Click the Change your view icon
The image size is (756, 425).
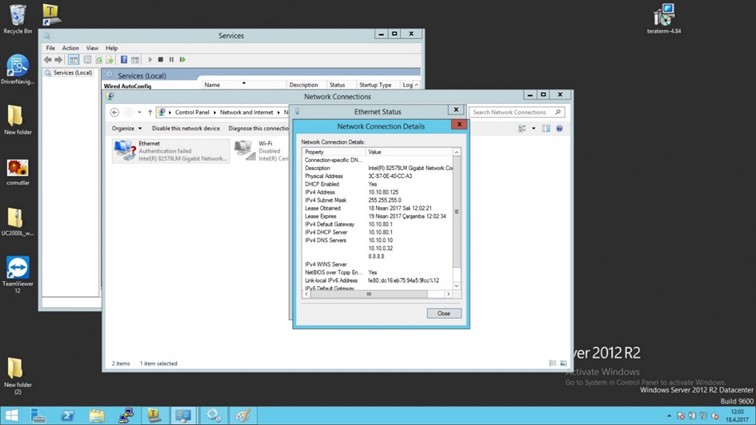pos(522,128)
